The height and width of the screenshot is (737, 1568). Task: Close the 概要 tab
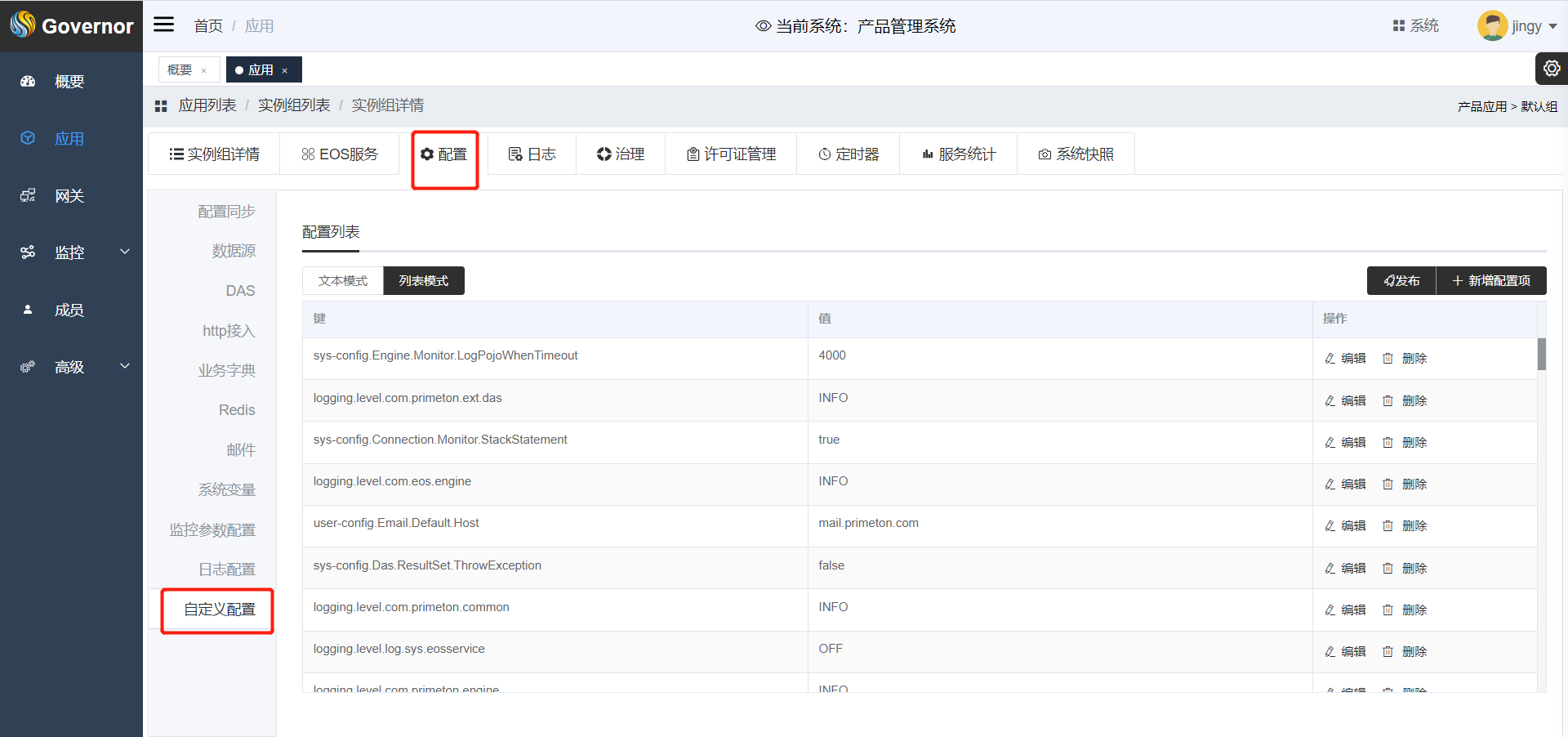tap(203, 71)
